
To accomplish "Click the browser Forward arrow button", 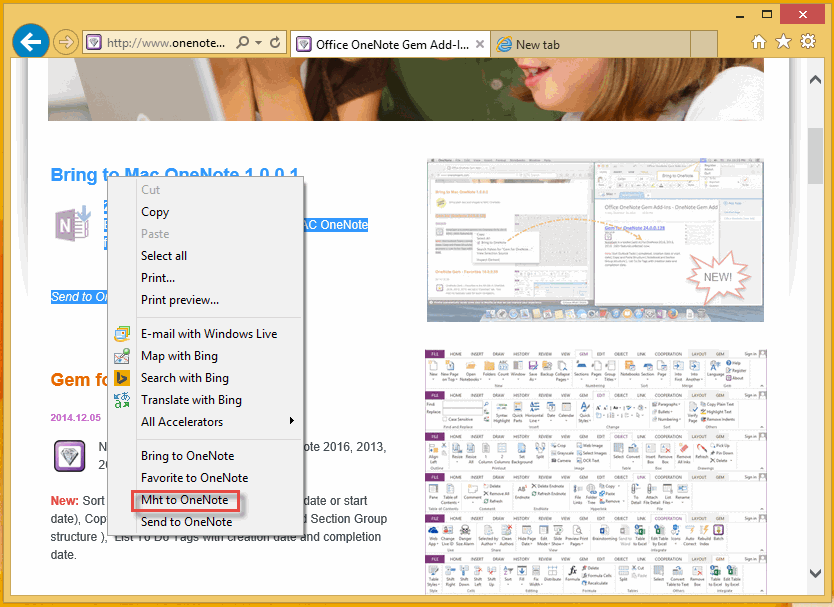I will 66,42.
